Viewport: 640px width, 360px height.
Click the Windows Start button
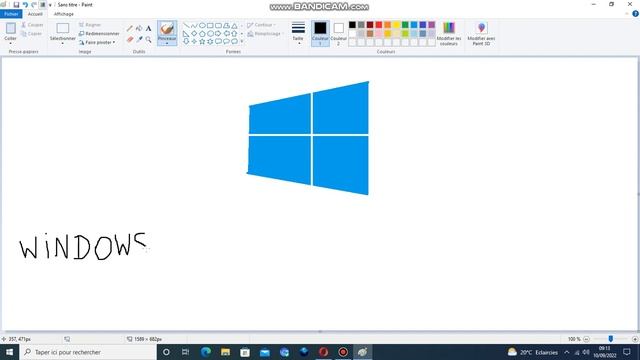click(x=9, y=352)
